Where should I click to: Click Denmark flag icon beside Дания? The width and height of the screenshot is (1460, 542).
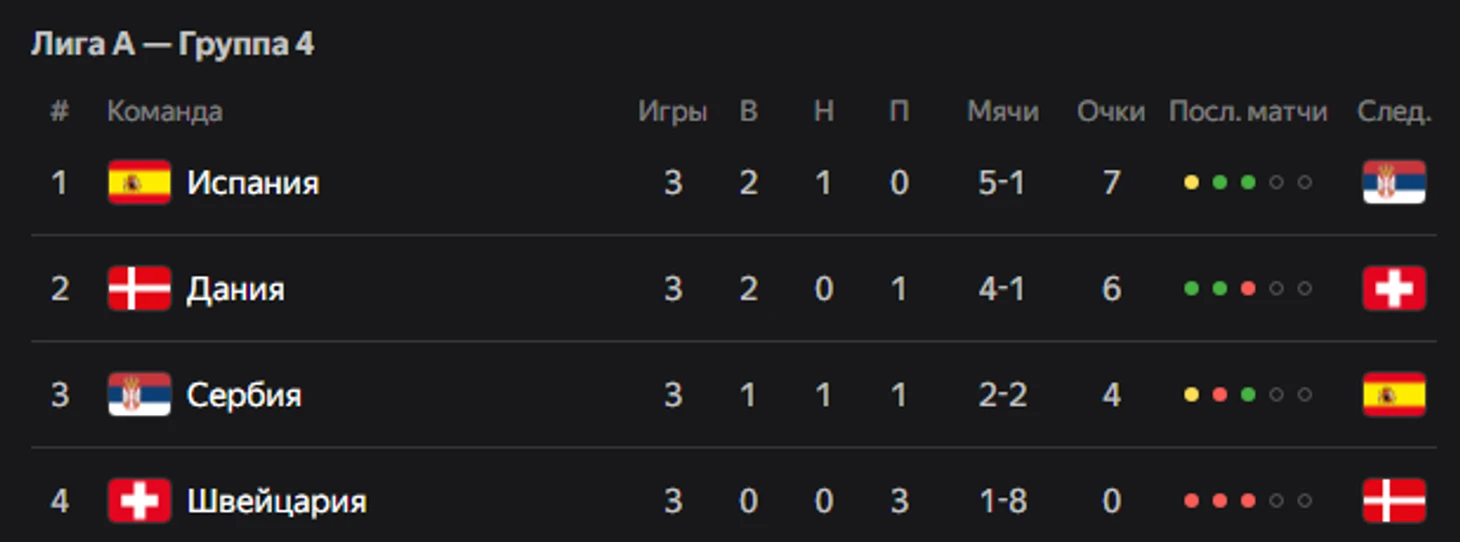pyautogui.click(x=139, y=289)
